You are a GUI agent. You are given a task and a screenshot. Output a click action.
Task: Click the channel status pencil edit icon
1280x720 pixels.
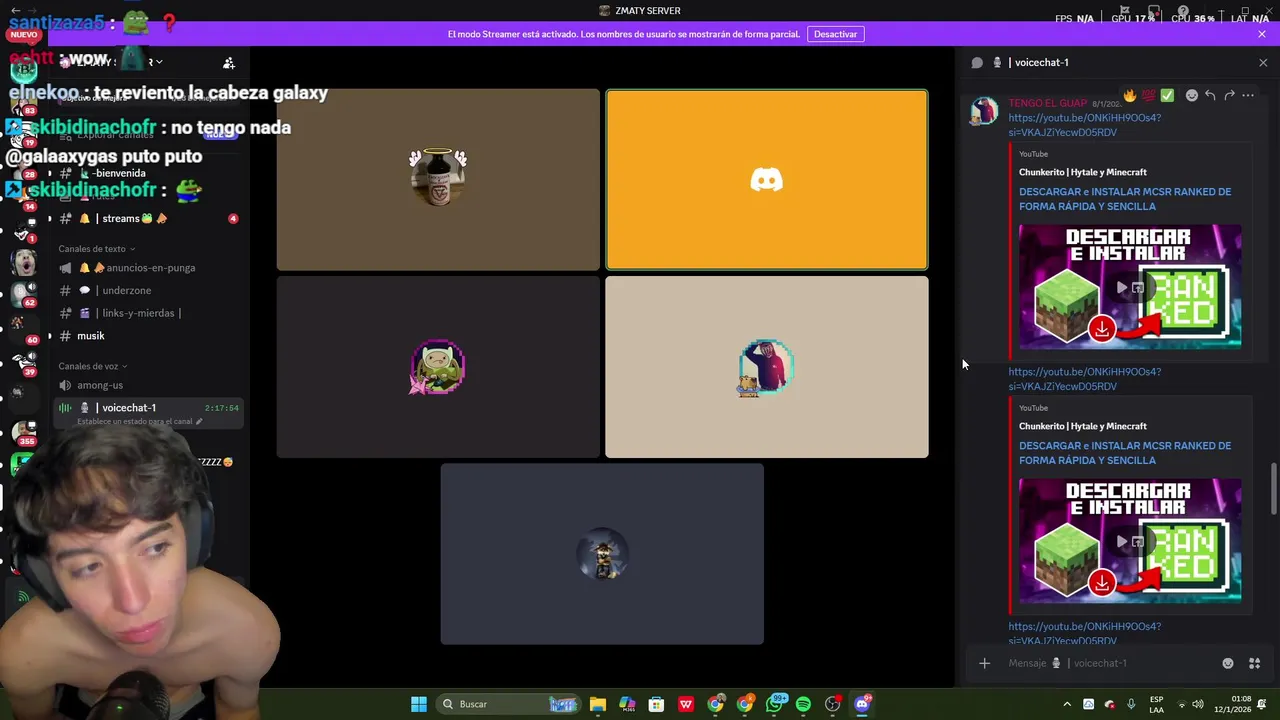tap(199, 422)
